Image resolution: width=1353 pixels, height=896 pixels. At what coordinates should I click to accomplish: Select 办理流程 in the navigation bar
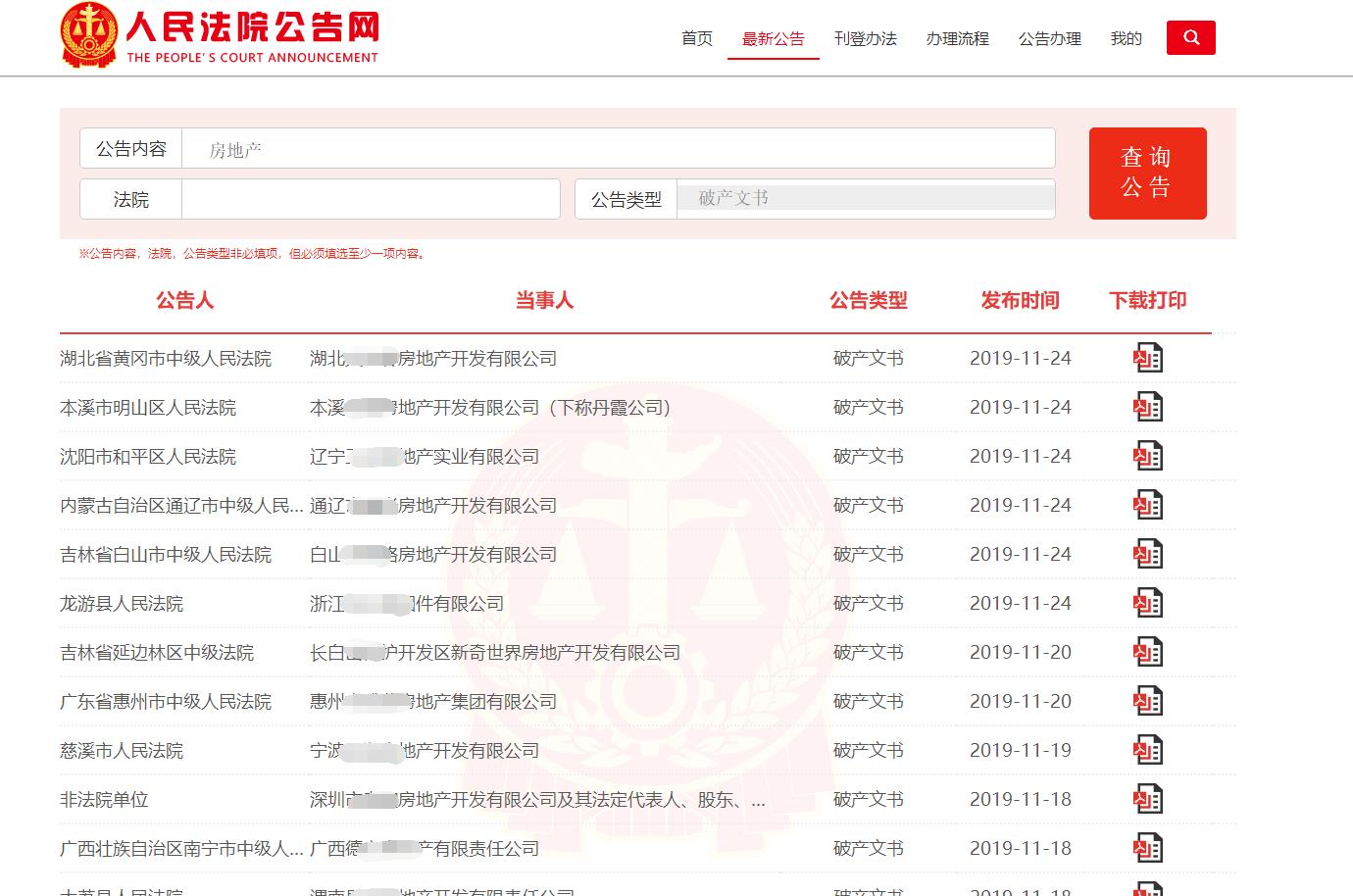tap(958, 38)
